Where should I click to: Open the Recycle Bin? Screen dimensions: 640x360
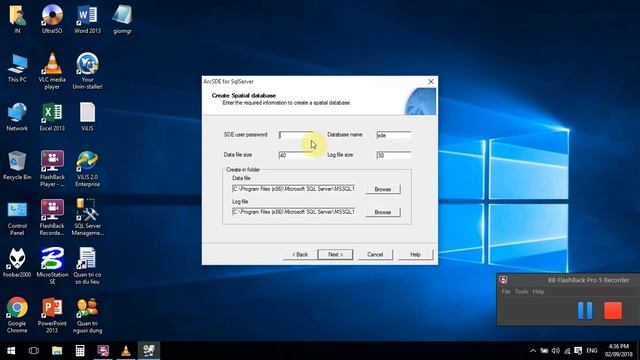pyautogui.click(x=17, y=166)
